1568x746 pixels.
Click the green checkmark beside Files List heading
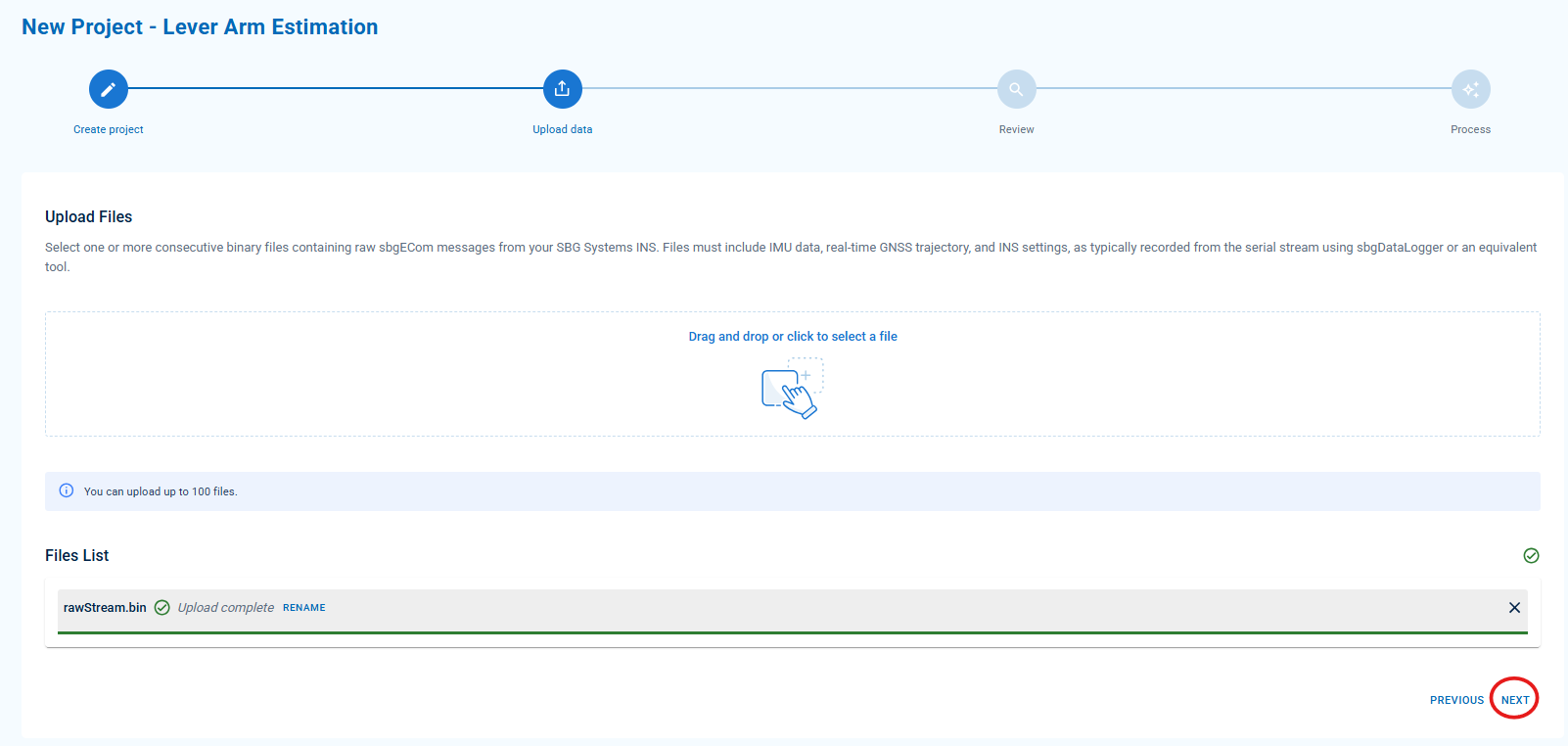click(x=1531, y=555)
